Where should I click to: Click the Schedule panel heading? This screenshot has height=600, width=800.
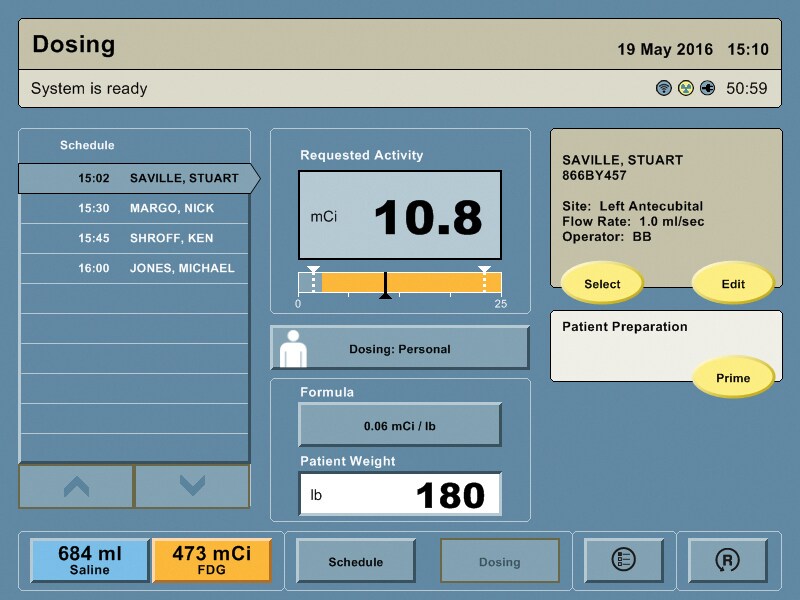point(87,145)
